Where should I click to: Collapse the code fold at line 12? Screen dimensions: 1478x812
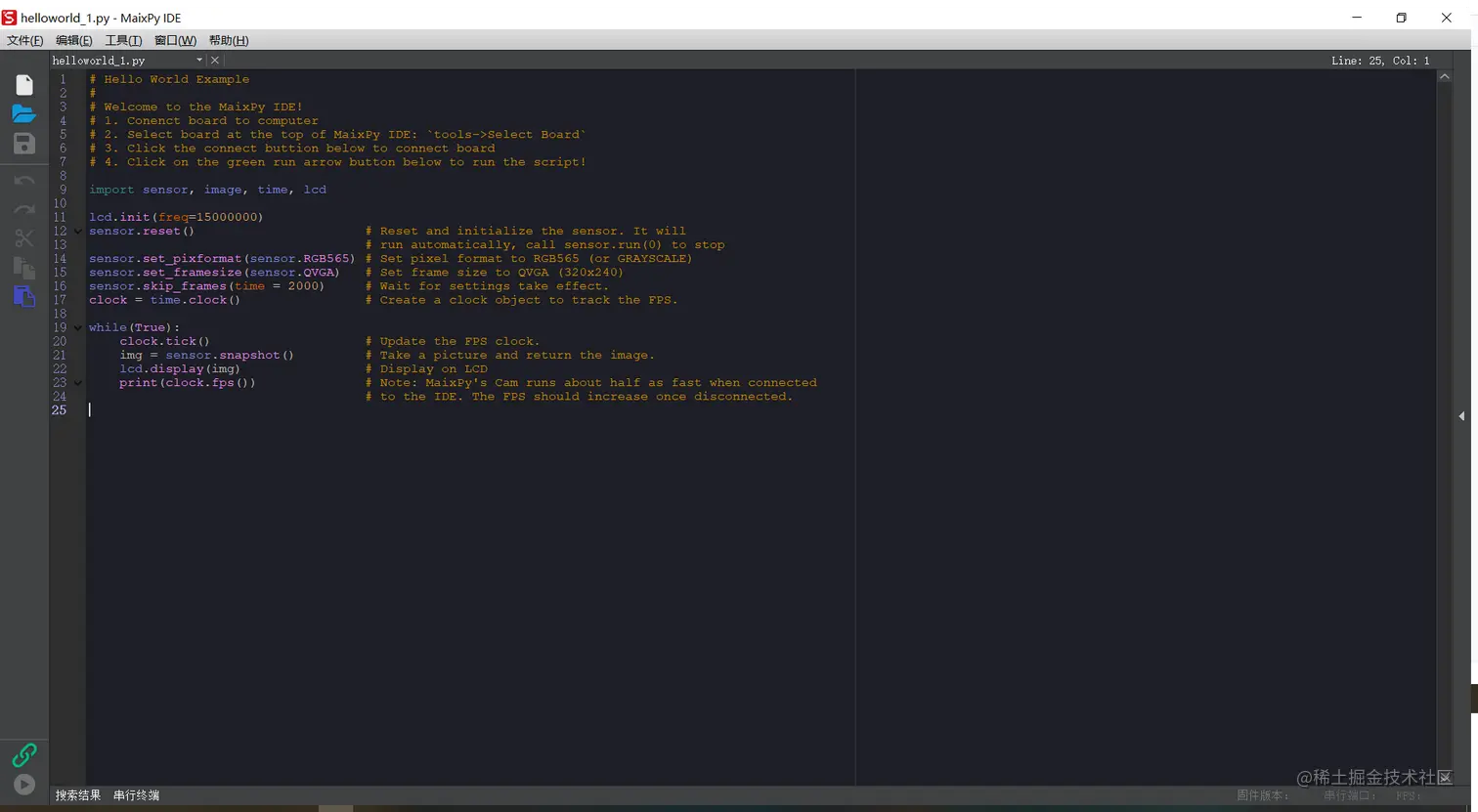click(78, 232)
